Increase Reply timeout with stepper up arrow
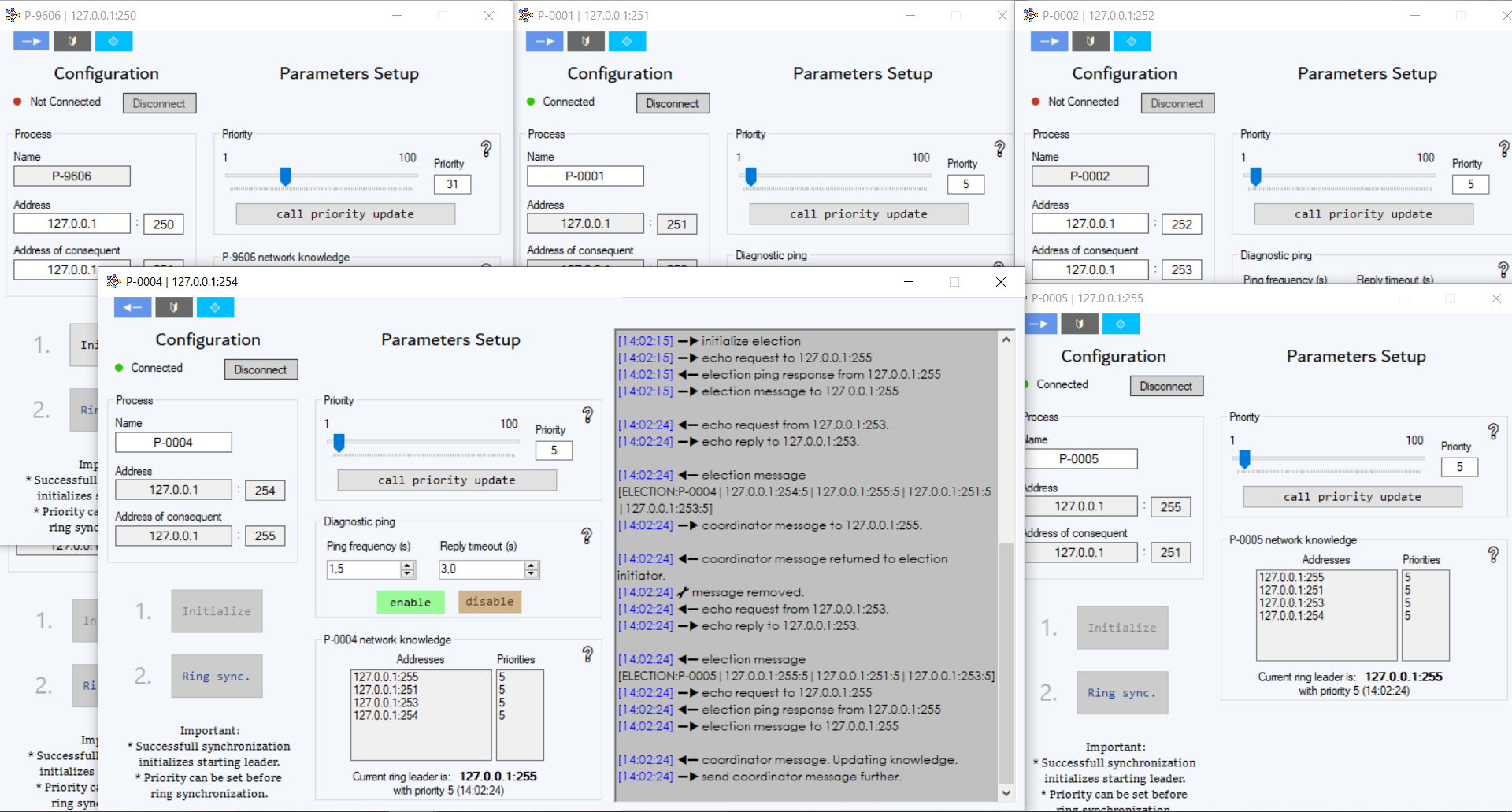The width and height of the screenshot is (1512, 812). [x=532, y=565]
